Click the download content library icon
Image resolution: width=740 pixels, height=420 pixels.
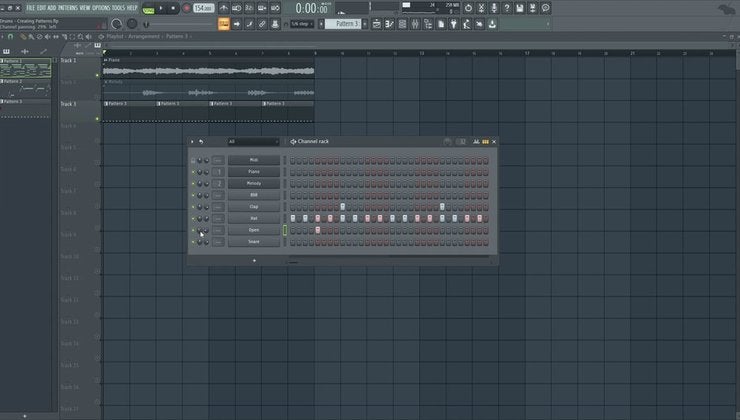pos(492,24)
